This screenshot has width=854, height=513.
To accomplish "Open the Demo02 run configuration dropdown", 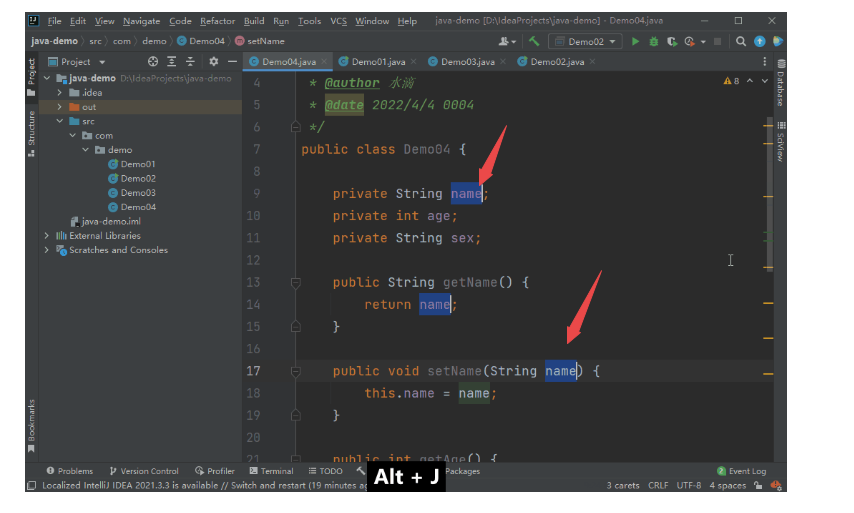I will [585, 41].
